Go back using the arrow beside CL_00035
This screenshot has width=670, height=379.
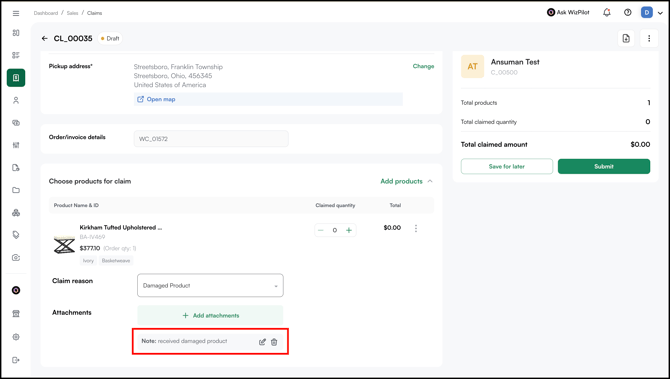(x=44, y=38)
